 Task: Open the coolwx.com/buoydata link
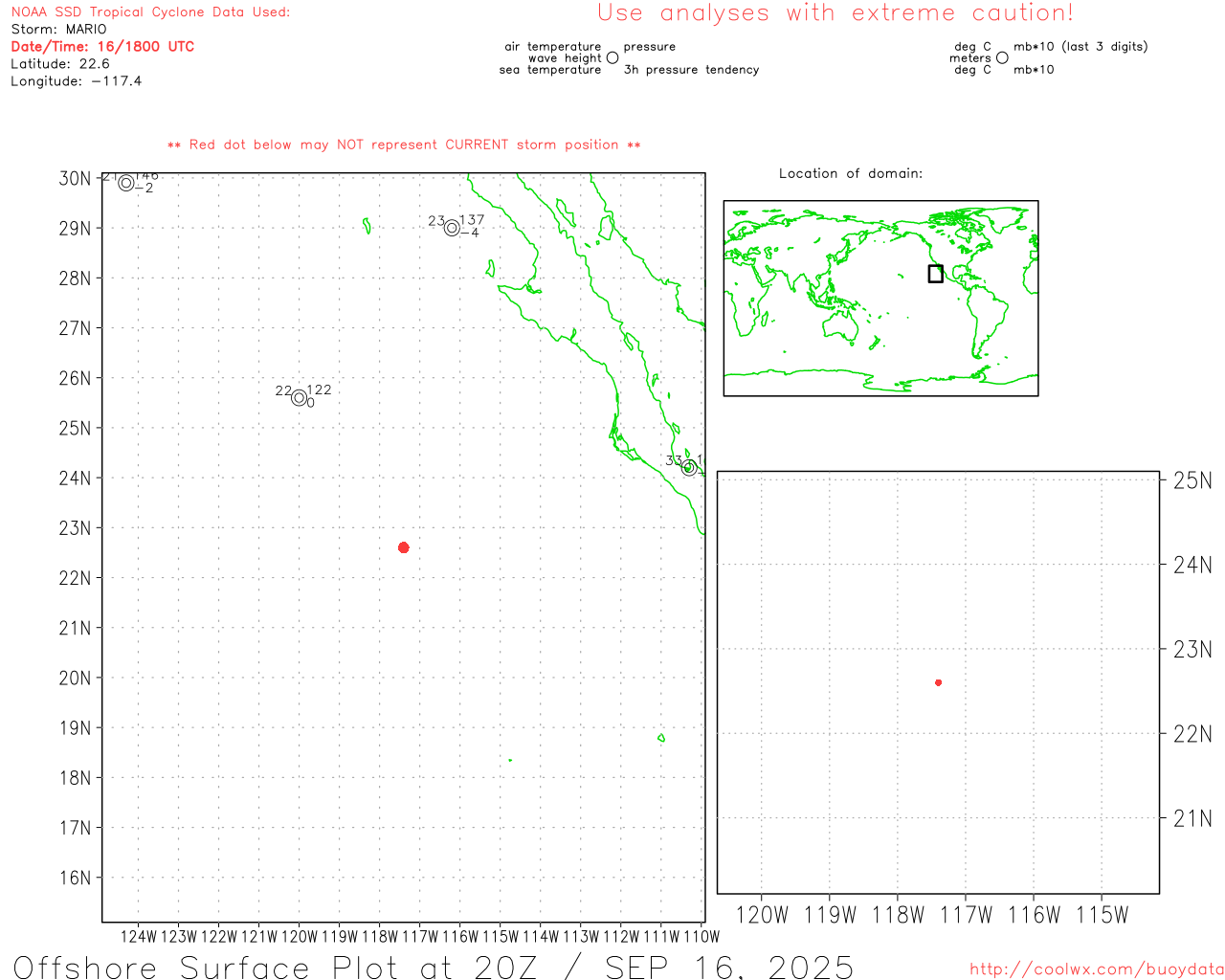click(x=1097, y=969)
